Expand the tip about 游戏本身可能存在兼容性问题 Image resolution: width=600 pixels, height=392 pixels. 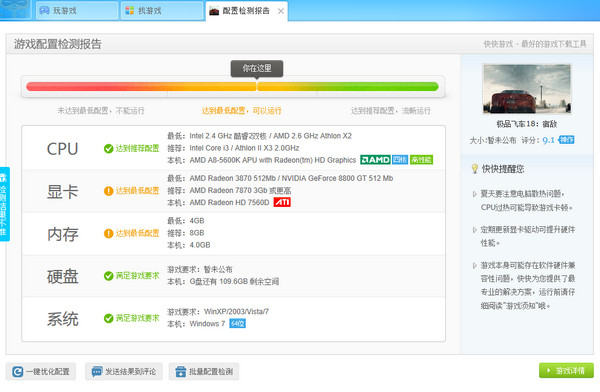click(474, 266)
